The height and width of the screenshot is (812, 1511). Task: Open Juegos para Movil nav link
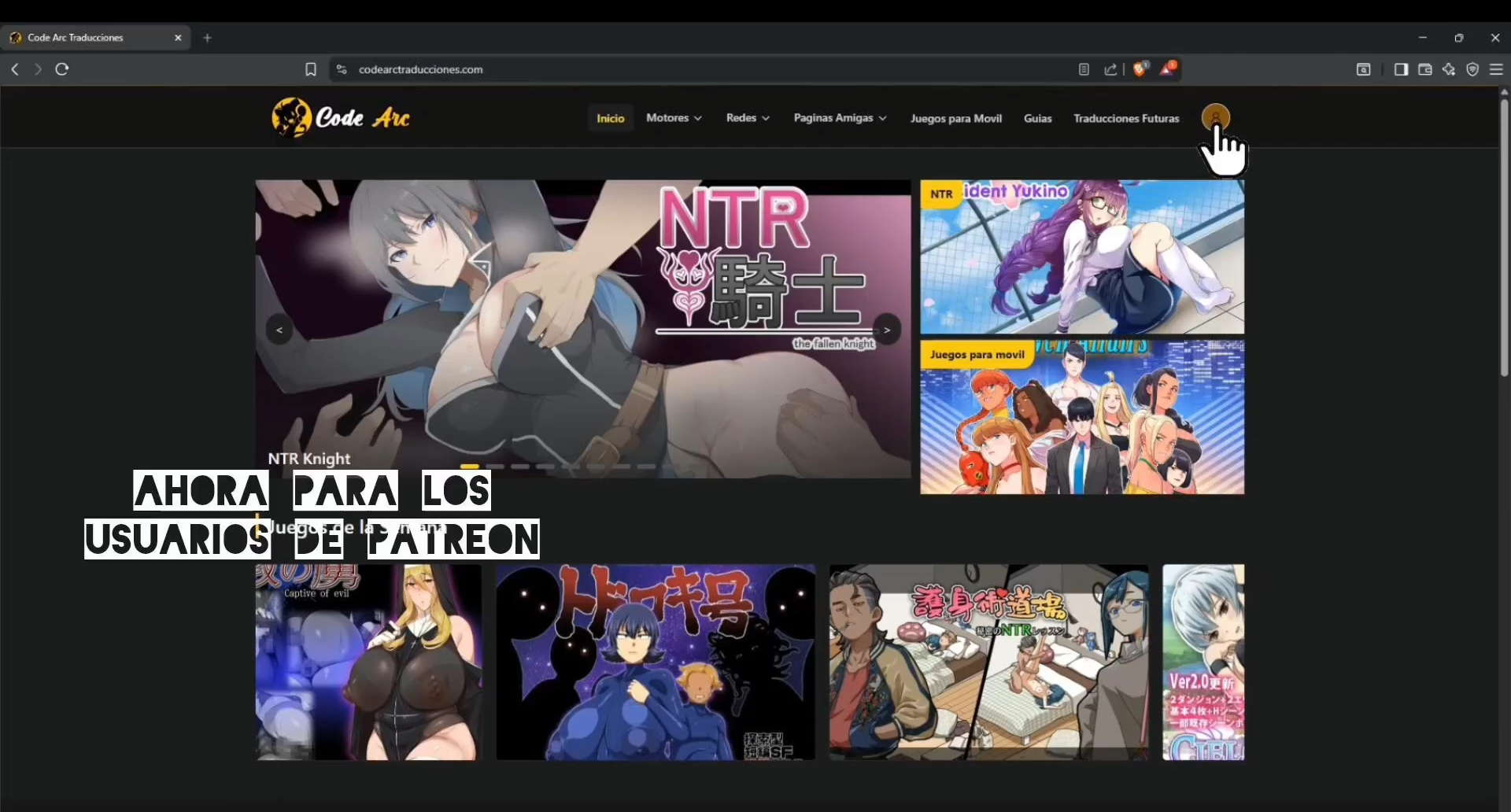click(x=955, y=118)
